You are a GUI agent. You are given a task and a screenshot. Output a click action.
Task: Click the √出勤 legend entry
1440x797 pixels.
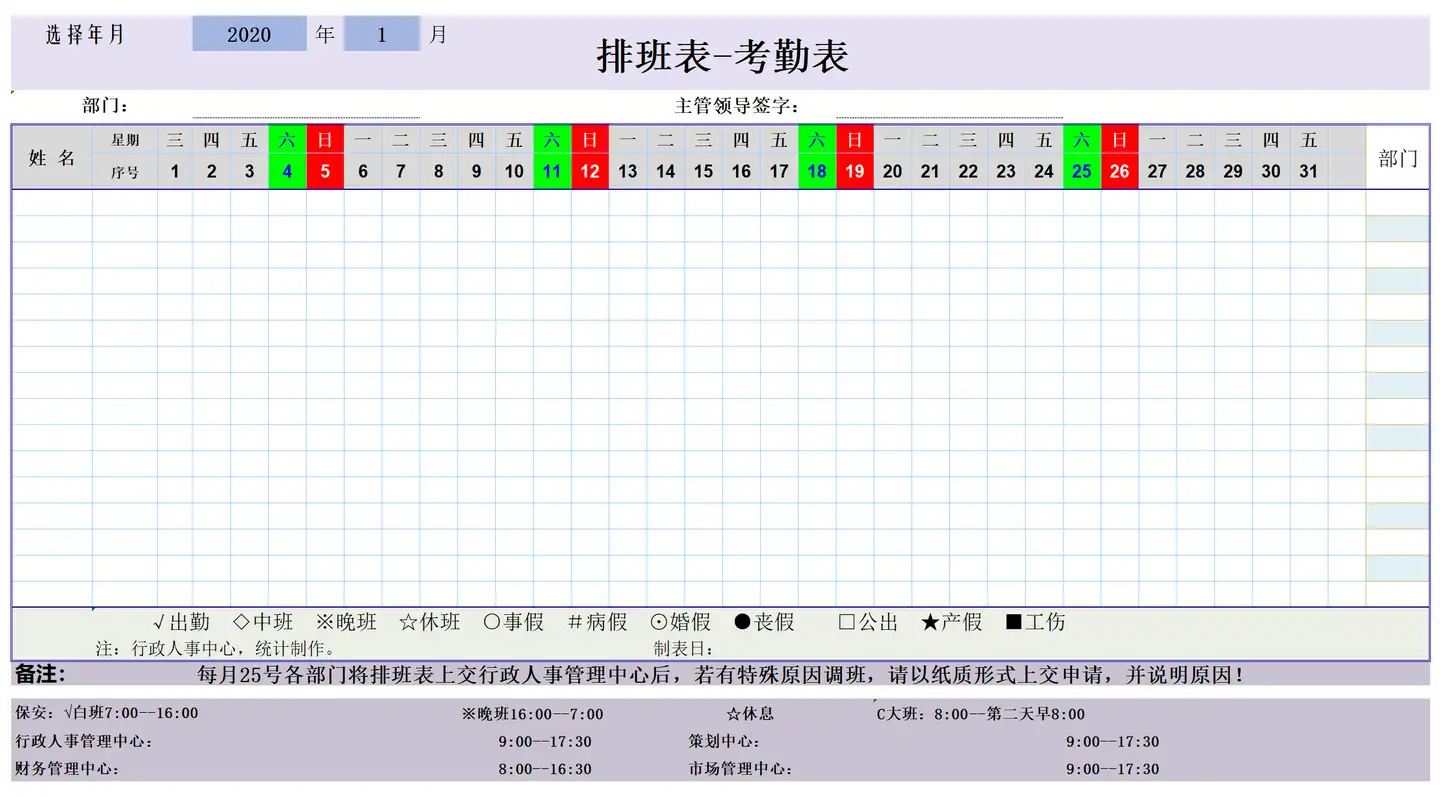[x=182, y=623]
